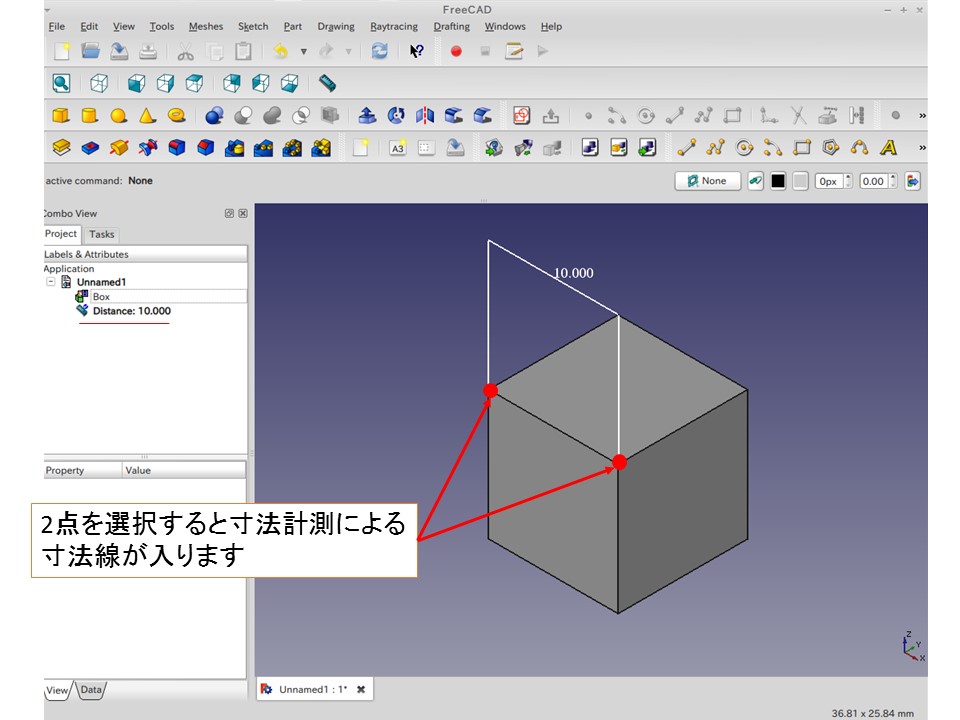Click the Unnamed1 : 1* document tab
The width and height of the screenshot is (960, 720).
point(312,689)
